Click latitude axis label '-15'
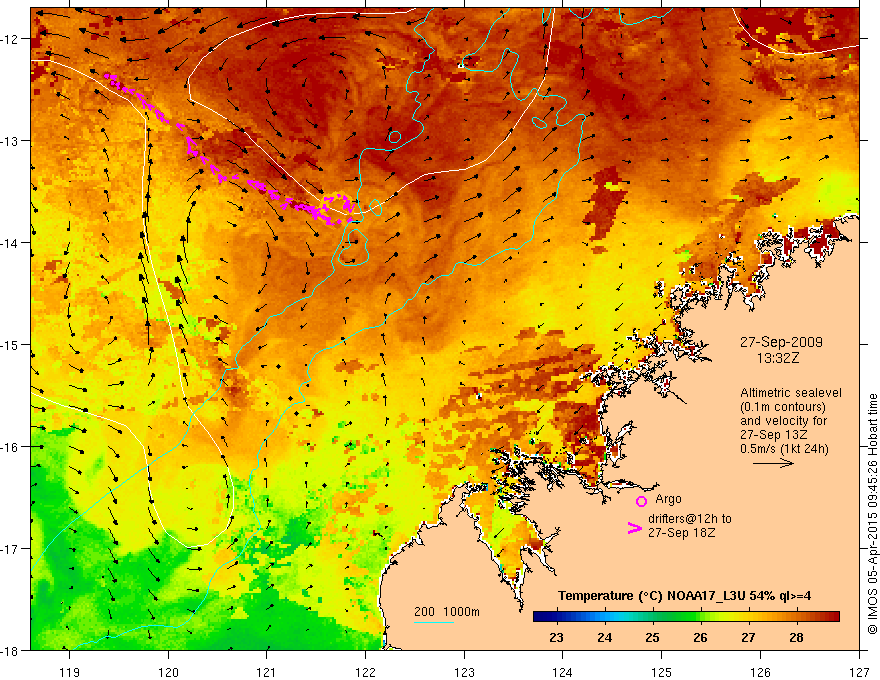 tap(11, 344)
